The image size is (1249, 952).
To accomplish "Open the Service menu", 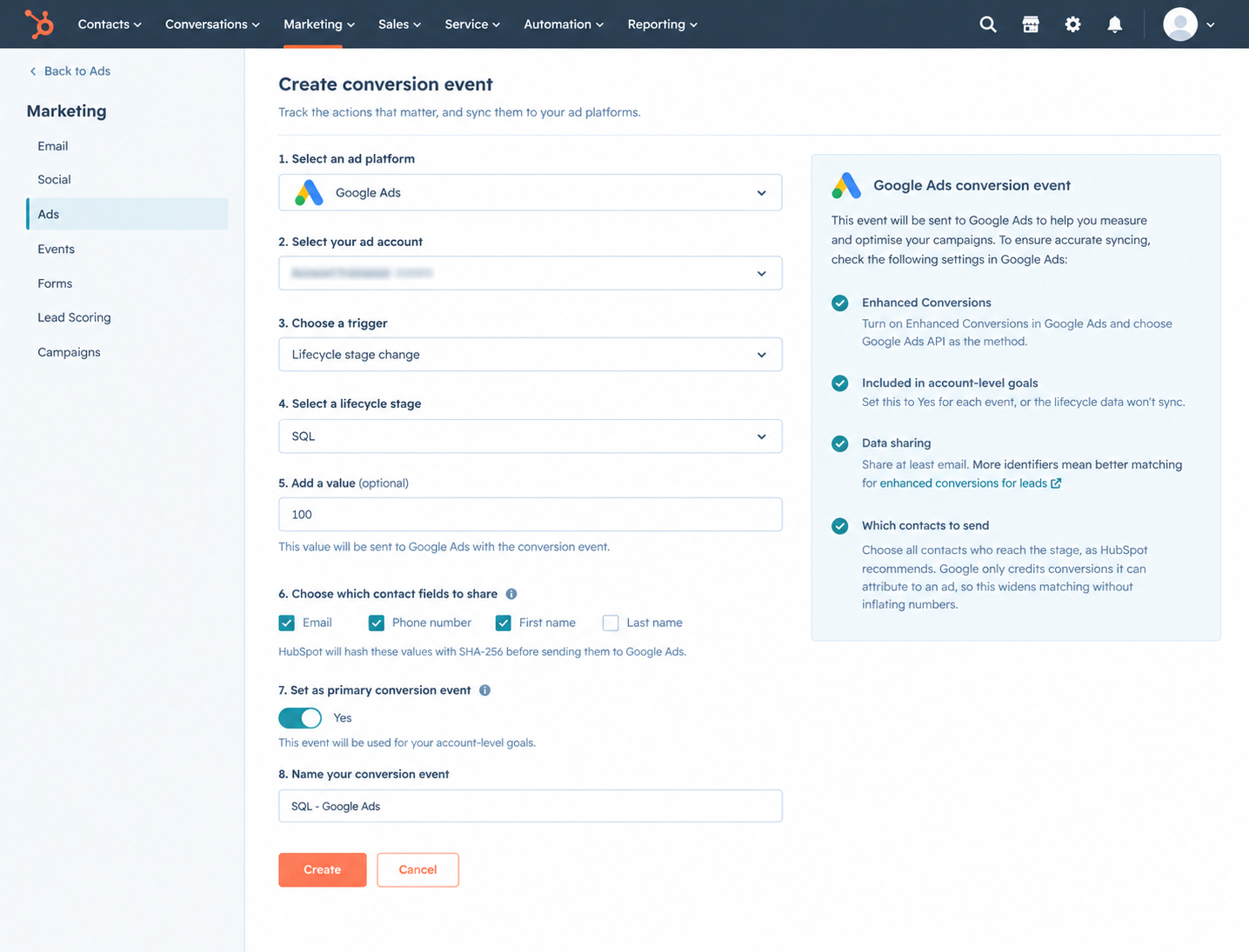I will click(472, 24).
